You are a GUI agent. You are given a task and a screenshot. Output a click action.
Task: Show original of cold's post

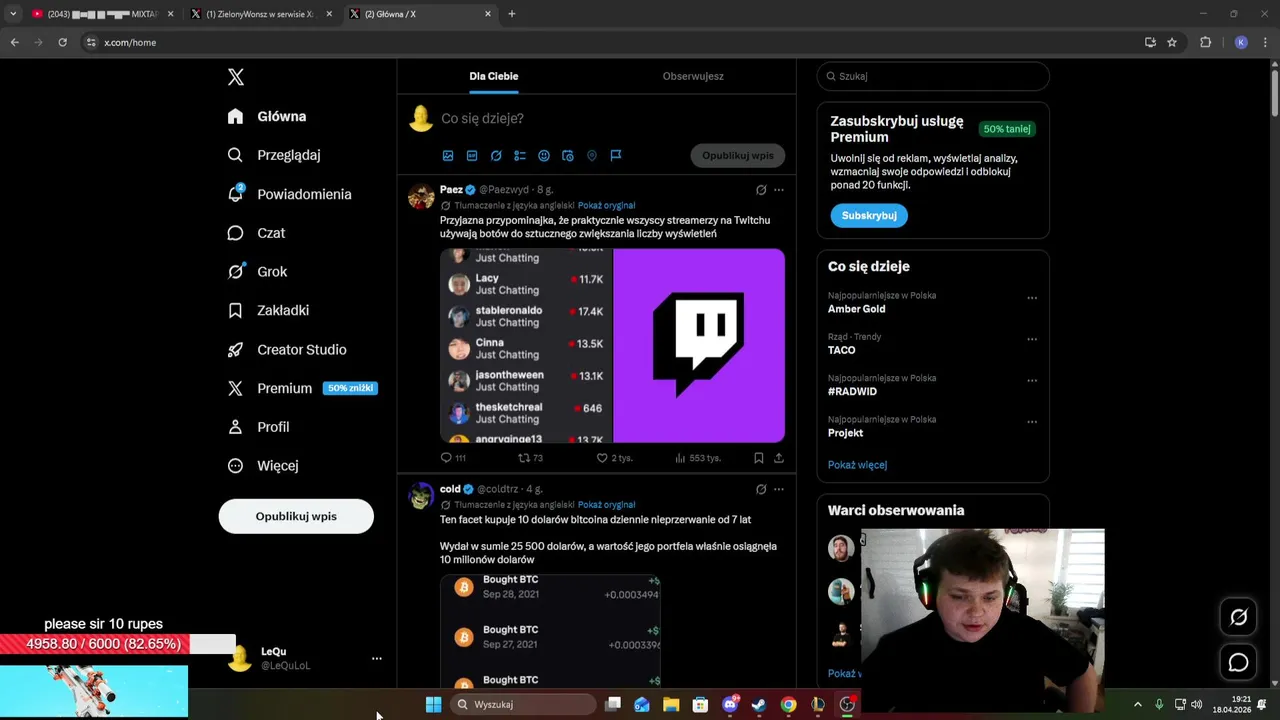coord(606,505)
